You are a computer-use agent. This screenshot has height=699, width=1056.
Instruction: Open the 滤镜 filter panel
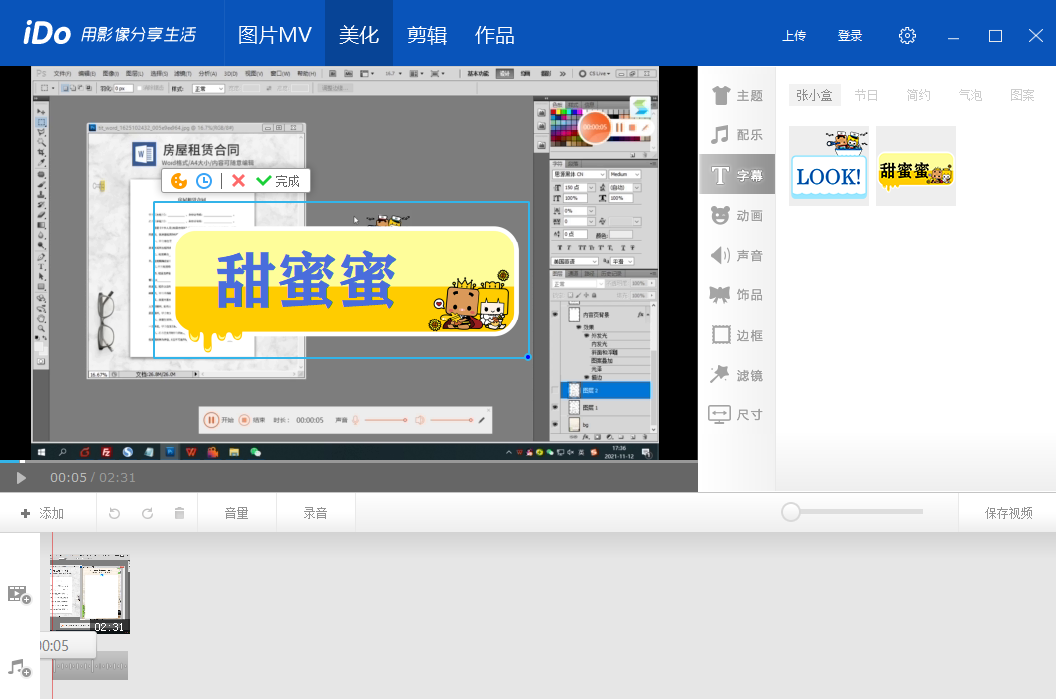point(737,375)
